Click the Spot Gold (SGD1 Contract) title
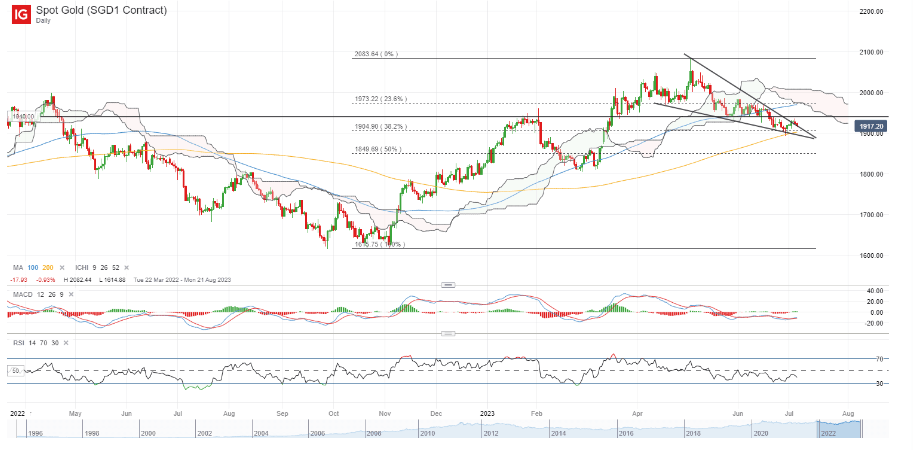This screenshot has width=913, height=450. [101, 10]
